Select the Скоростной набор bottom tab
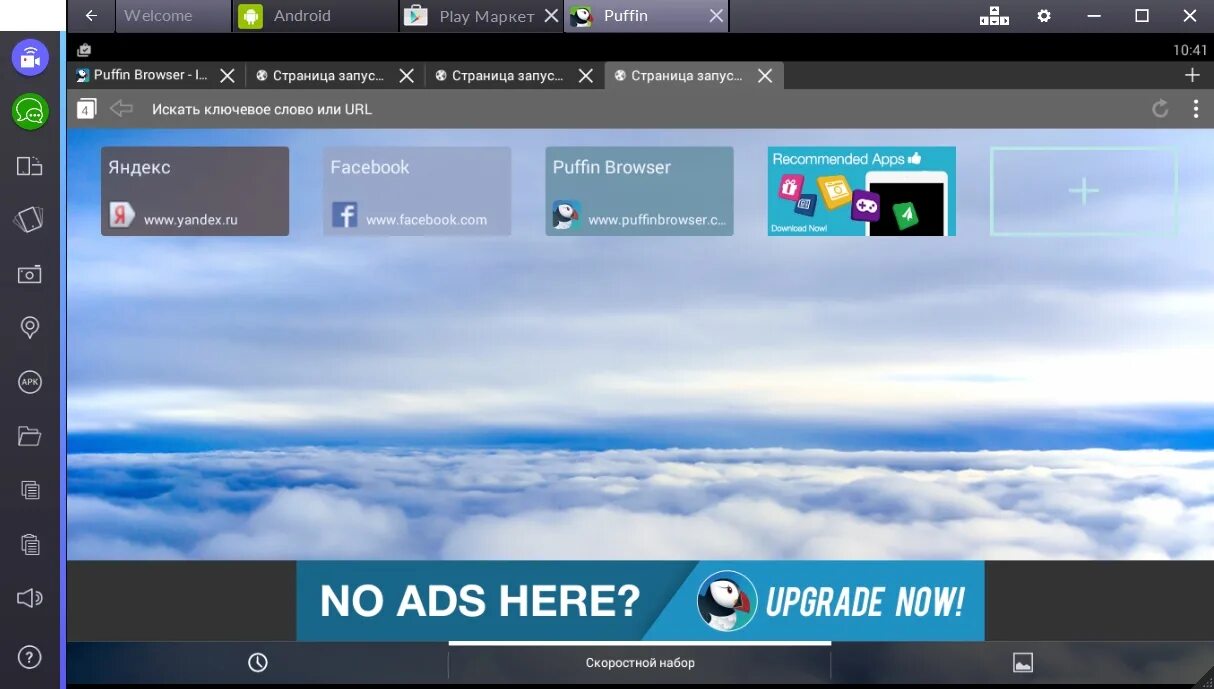The width and height of the screenshot is (1214, 689). 640,662
